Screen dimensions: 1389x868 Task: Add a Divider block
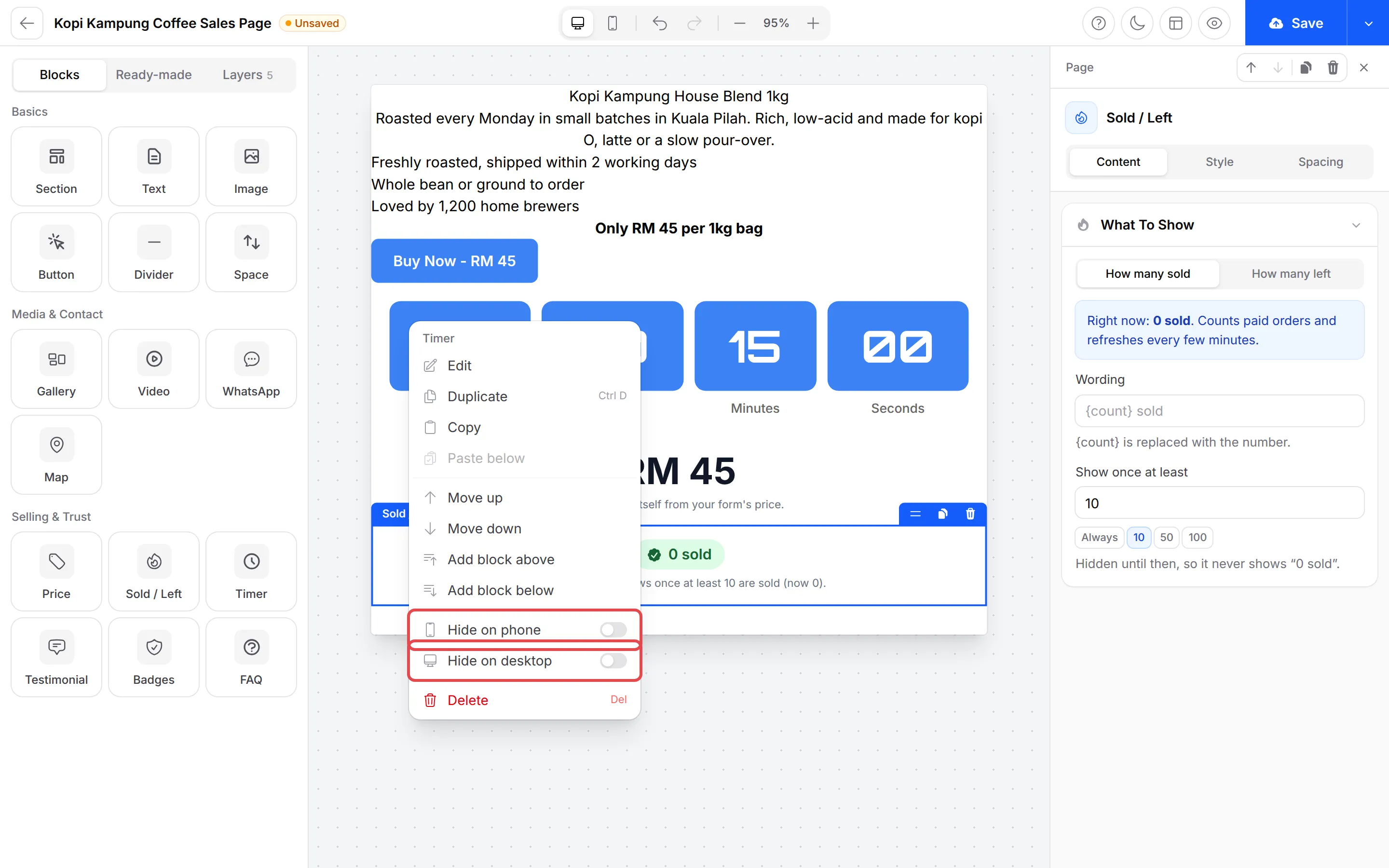[154, 253]
